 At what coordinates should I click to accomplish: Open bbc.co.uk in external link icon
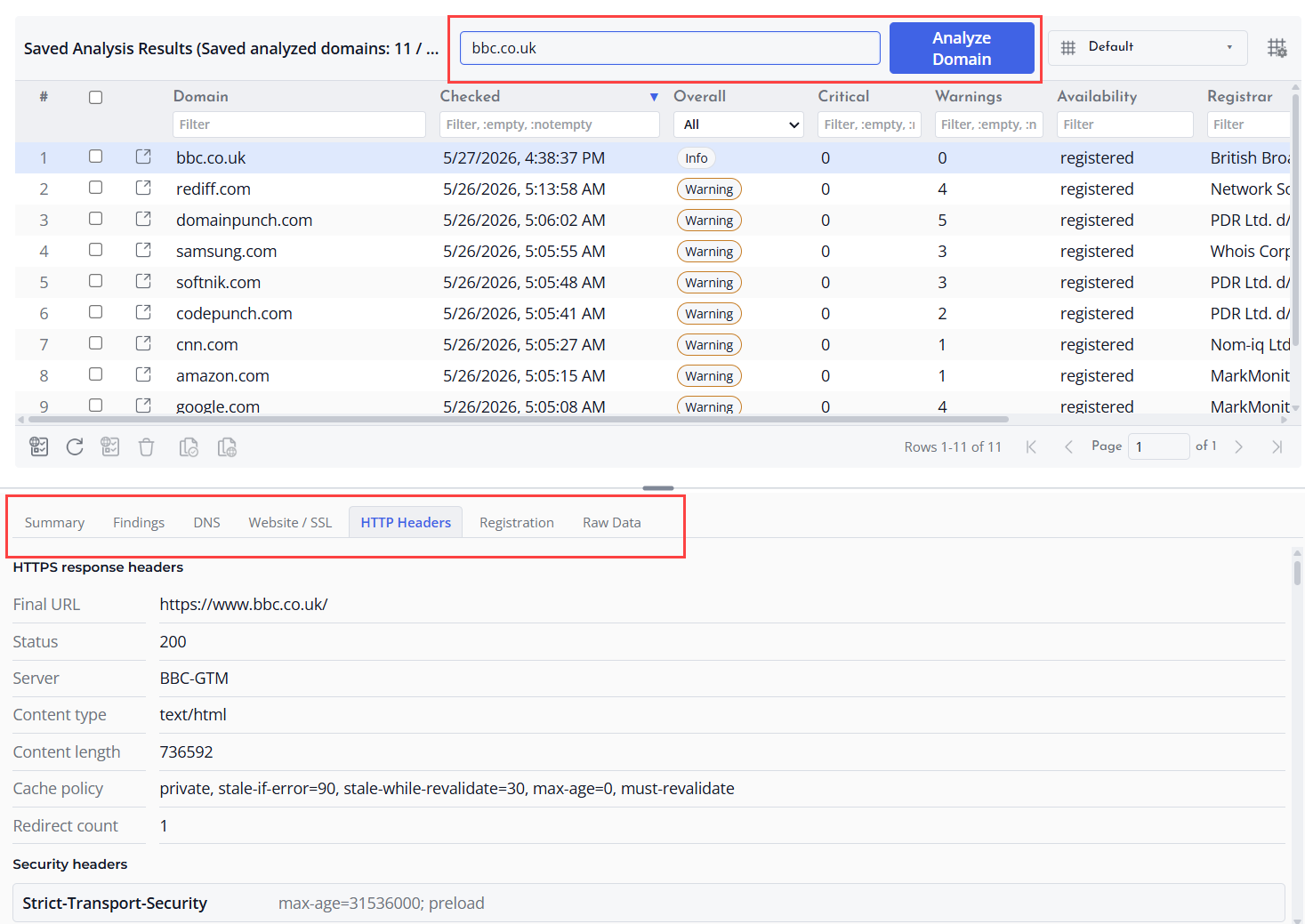[x=143, y=157]
